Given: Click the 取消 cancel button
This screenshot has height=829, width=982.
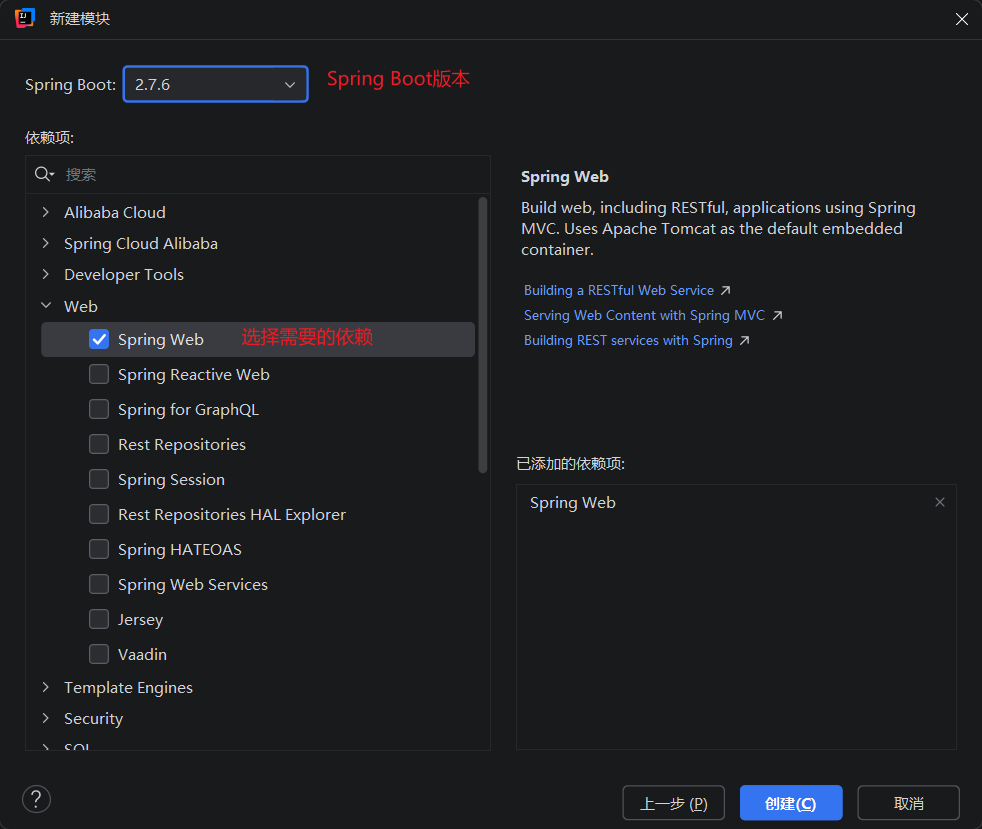Looking at the screenshot, I should (x=908, y=803).
